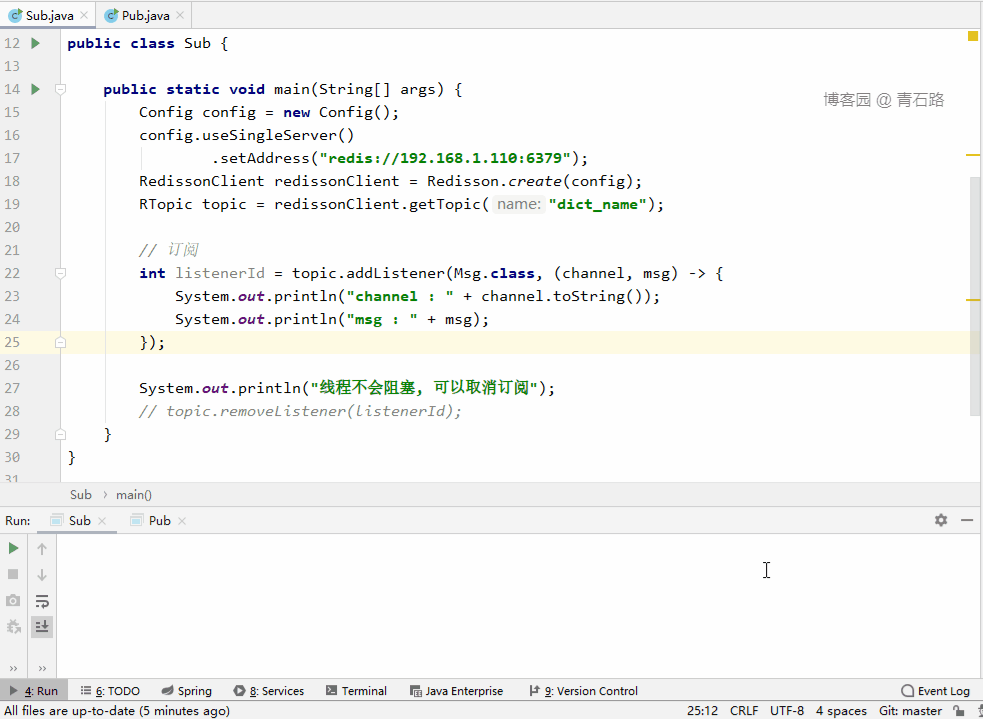
Task: Click the commented topic.removeListener line
Action: click(300, 411)
